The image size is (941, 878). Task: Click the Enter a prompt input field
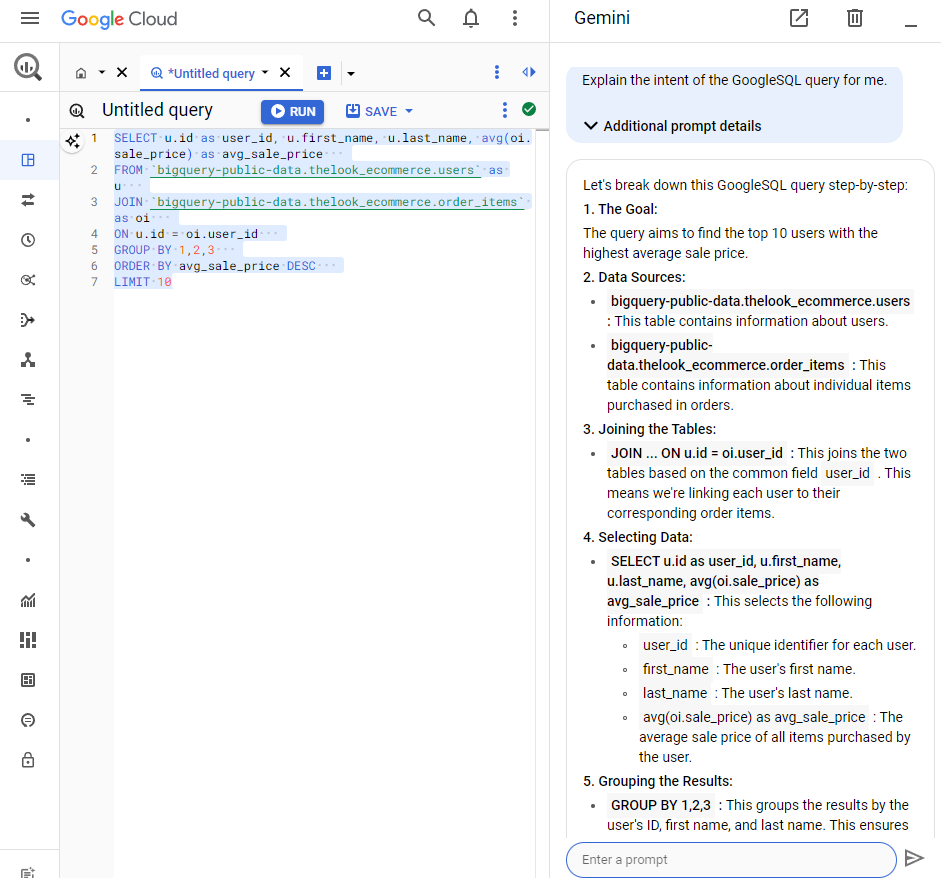pyautogui.click(x=731, y=859)
